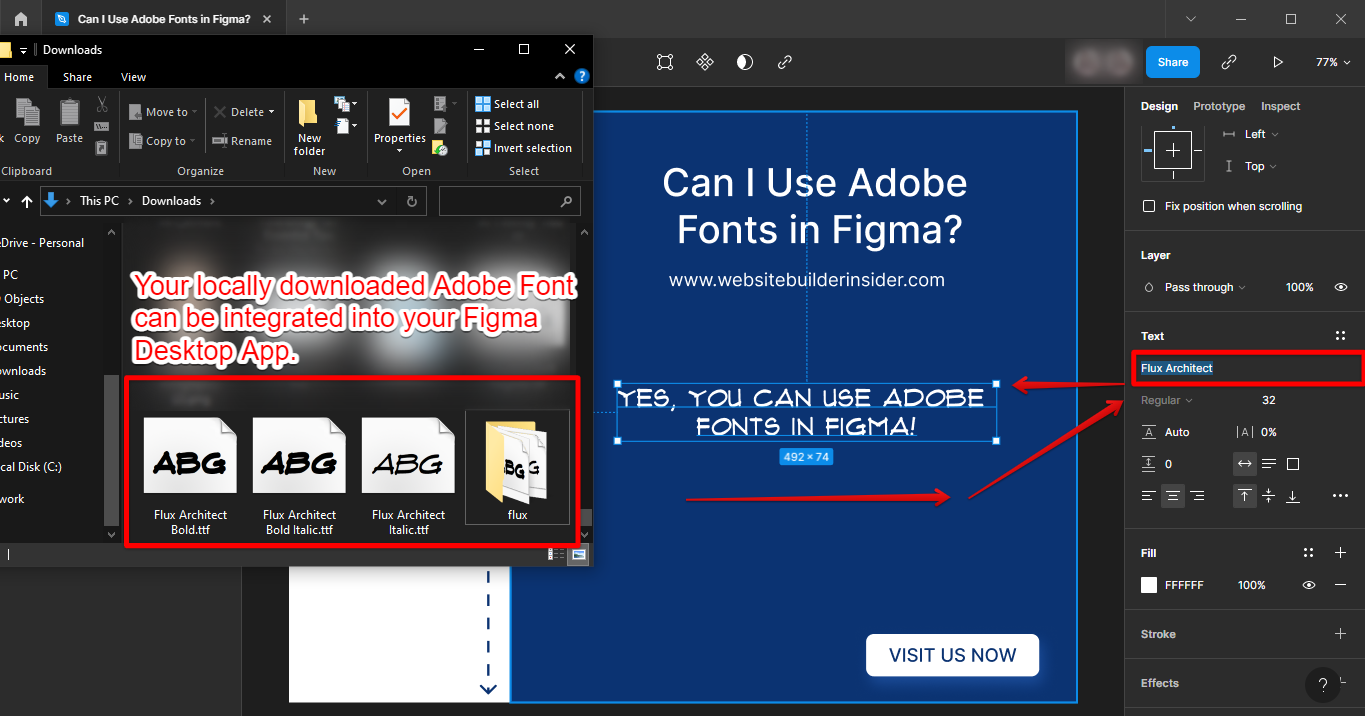Switch Explorer to details view
This screenshot has height=716, width=1365.
(555, 554)
